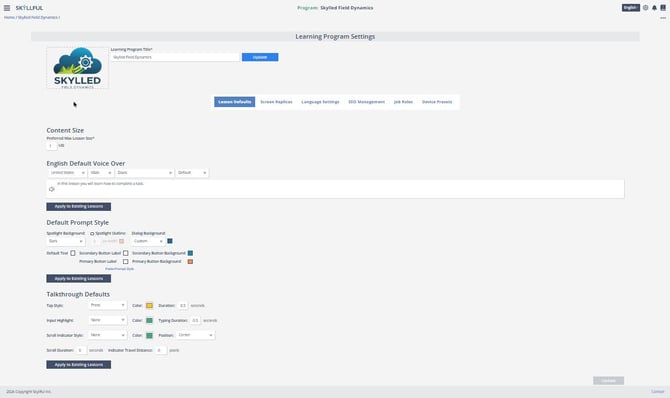Select the Lesson Defaults tab
670x398 pixels.
235,102
